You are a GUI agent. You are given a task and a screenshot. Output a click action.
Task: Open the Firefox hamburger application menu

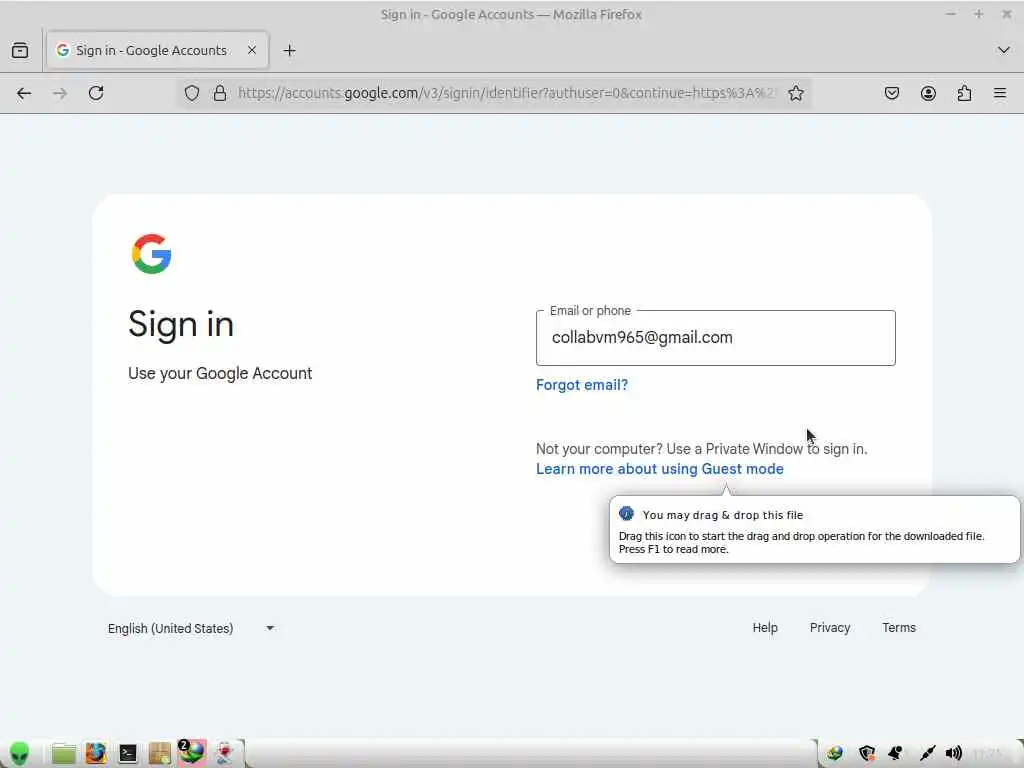pyautogui.click(x=1000, y=93)
